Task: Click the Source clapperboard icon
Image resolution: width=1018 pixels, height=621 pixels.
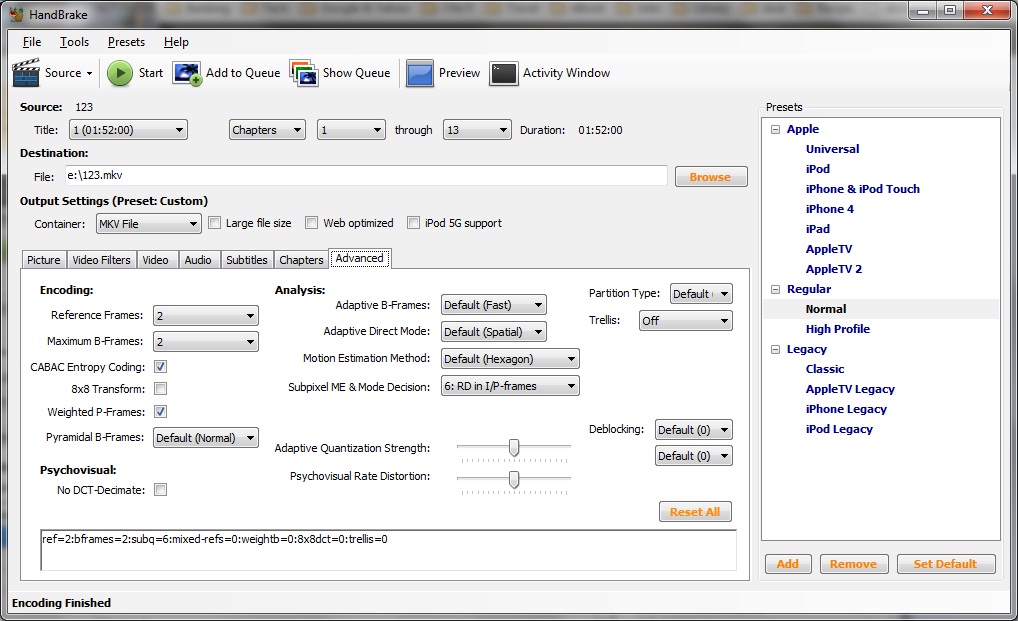Action: (27, 73)
